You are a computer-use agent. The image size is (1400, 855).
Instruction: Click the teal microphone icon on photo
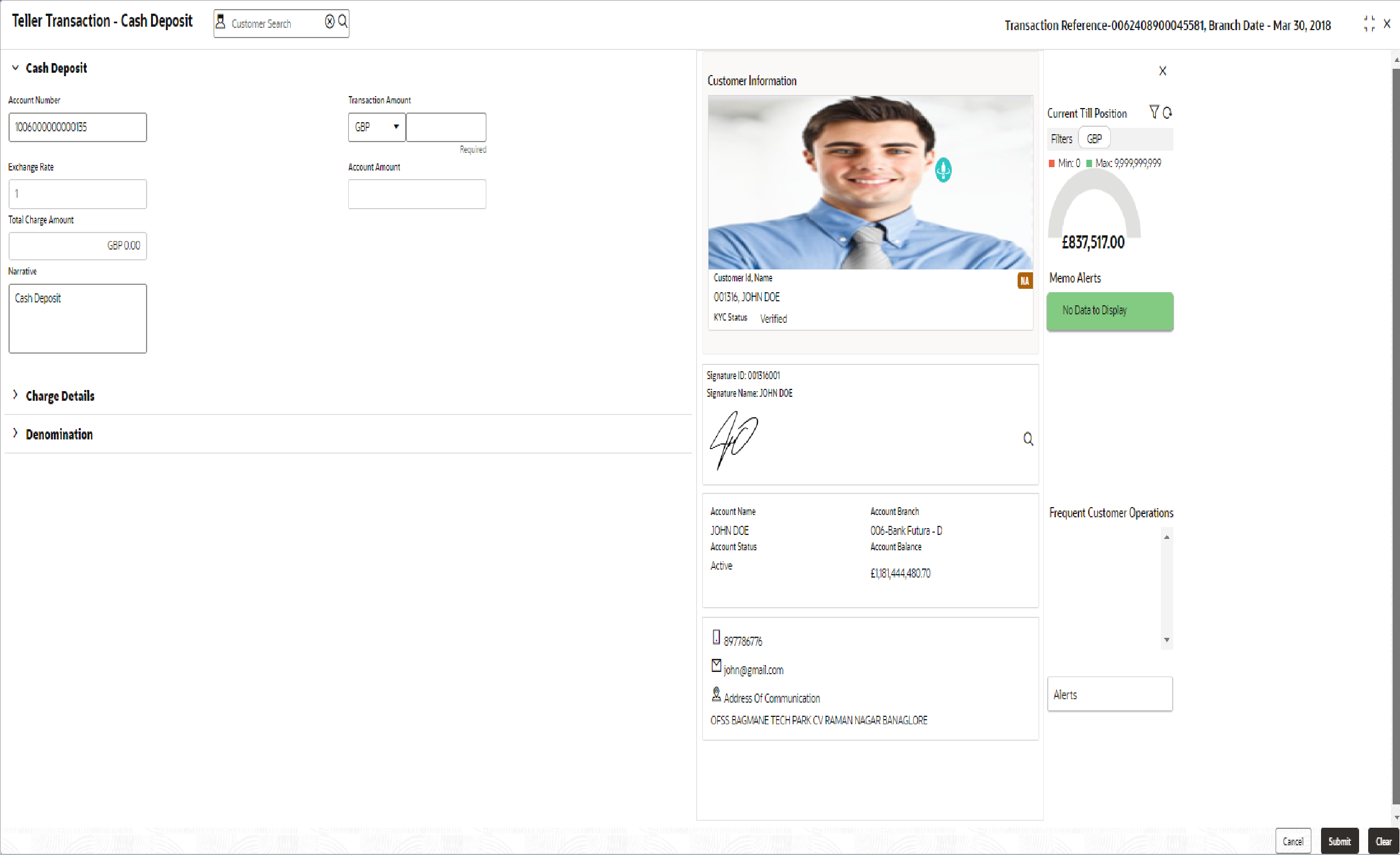tap(943, 169)
